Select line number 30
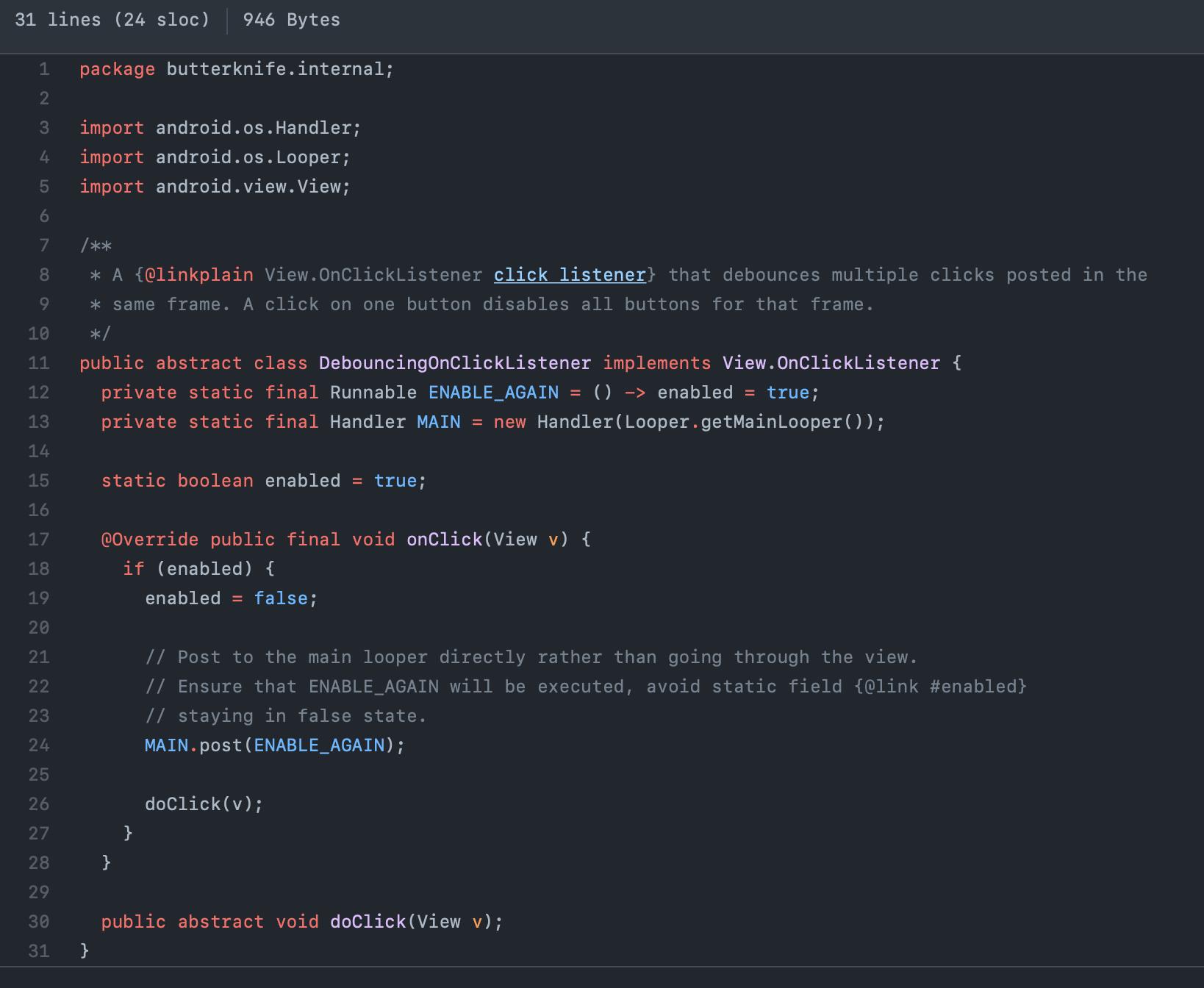Viewport: 1204px width, 988px height. tap(39, 922)
